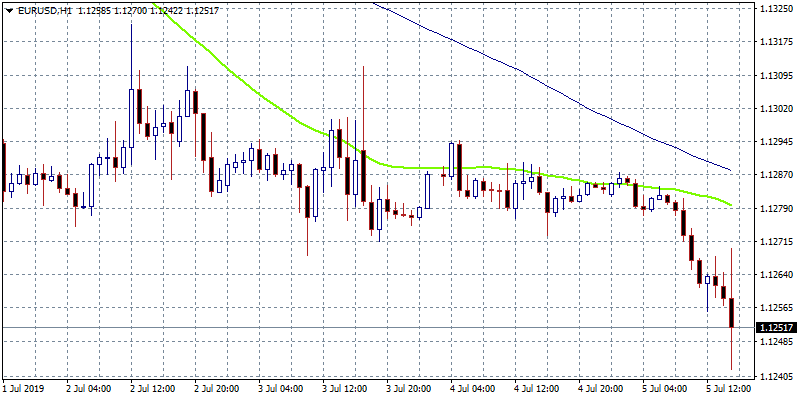
Task: Click the last candle on the chart
Action: click(732, 312)
